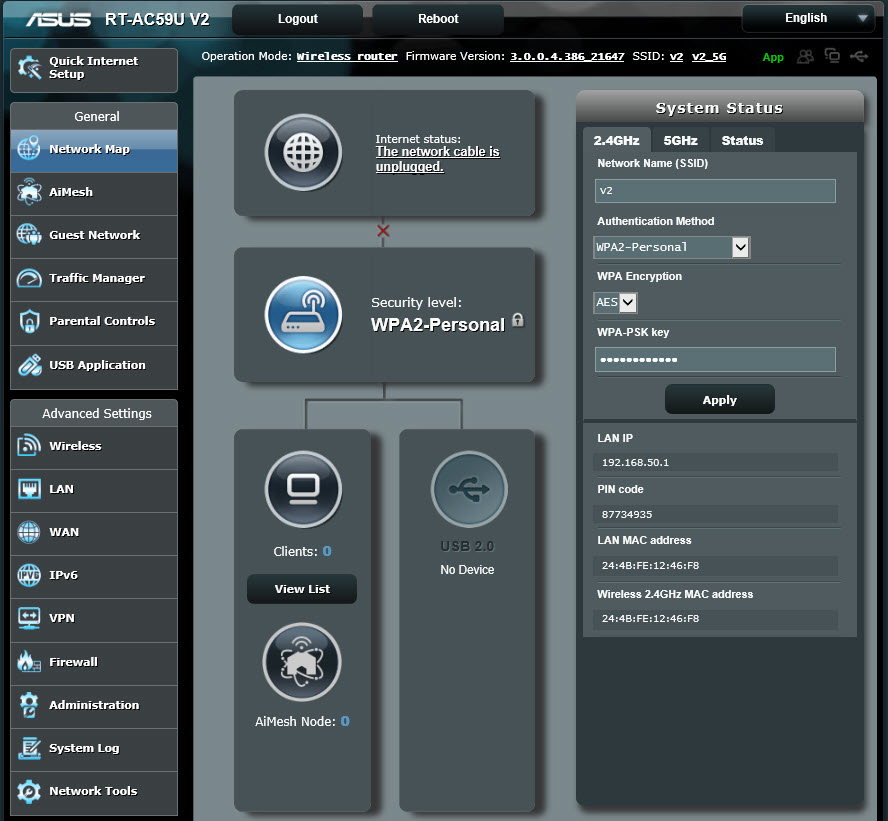
Task: Click the PIN code value 87734935
Action: pyautogui.click(x=626, y=514)
